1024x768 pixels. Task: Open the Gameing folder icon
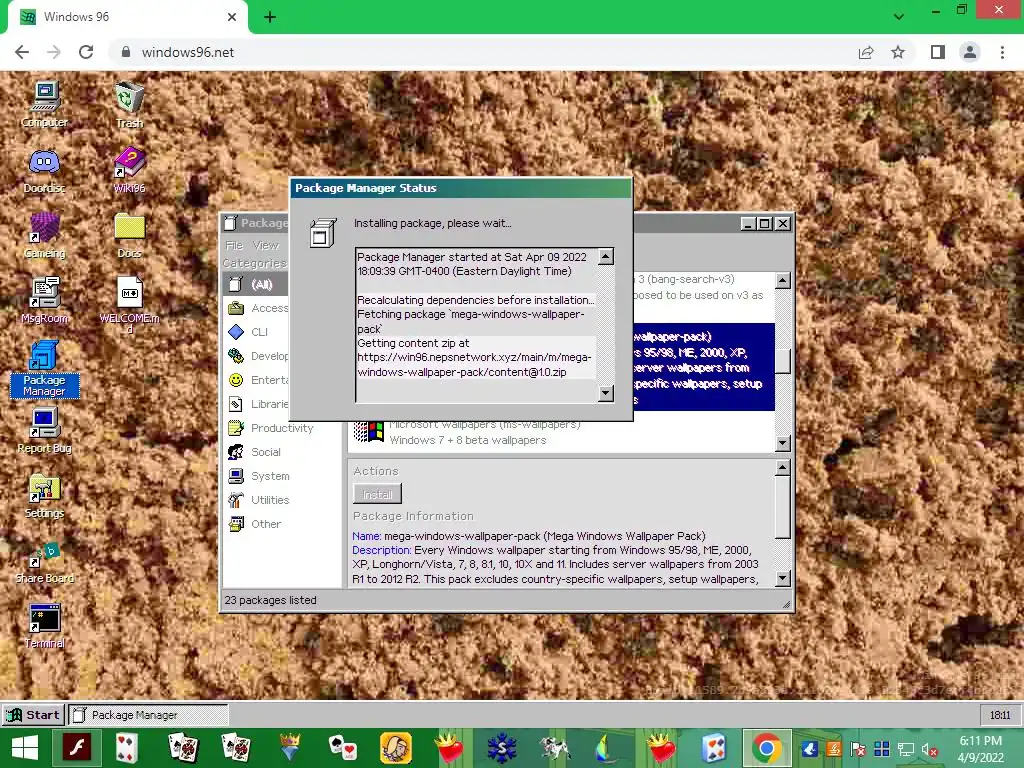coord(44,235)
